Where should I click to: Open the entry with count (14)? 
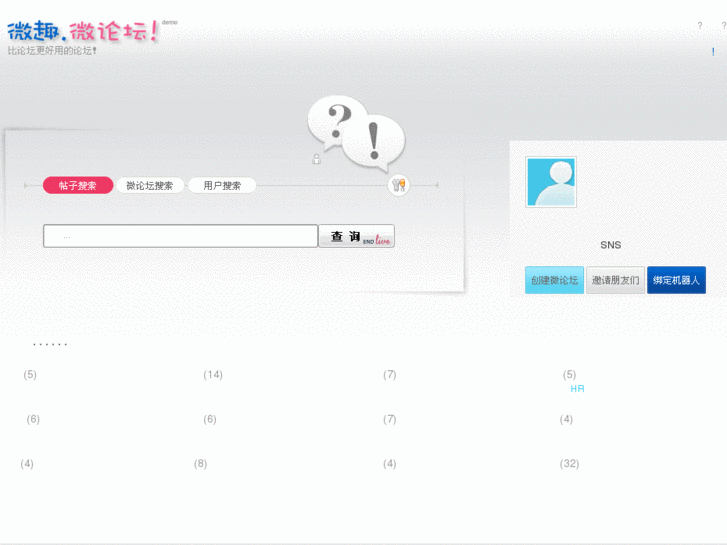click(213, 374)
